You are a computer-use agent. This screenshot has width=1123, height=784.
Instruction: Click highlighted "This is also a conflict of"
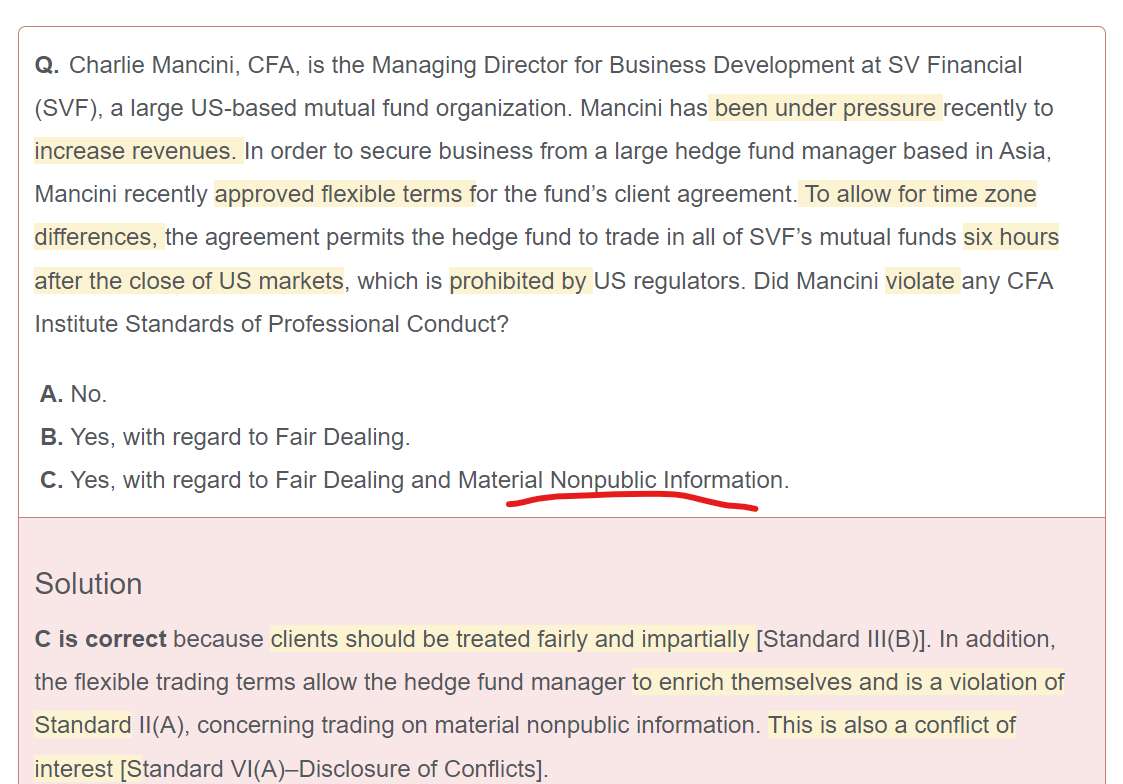(x=891, y=725)
